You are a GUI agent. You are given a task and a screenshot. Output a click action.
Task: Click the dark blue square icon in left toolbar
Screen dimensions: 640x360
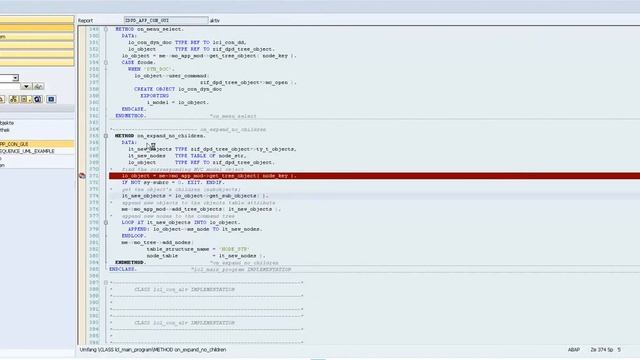tap(51, 99)
